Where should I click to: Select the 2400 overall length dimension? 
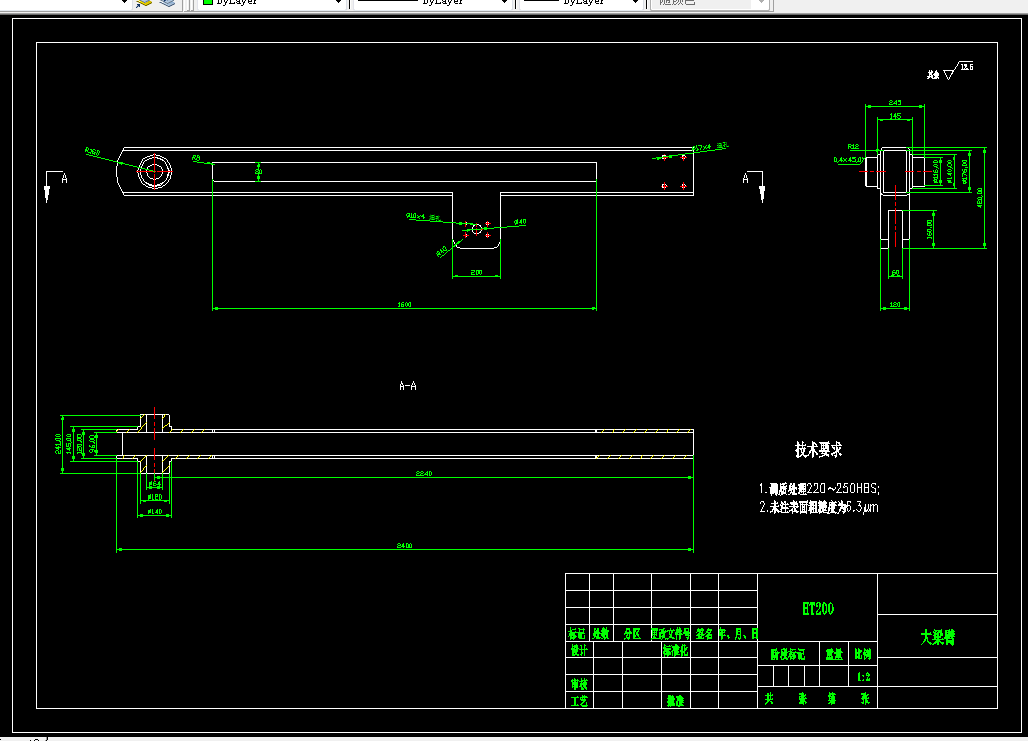pyautogui.click(x=405, y=546)
